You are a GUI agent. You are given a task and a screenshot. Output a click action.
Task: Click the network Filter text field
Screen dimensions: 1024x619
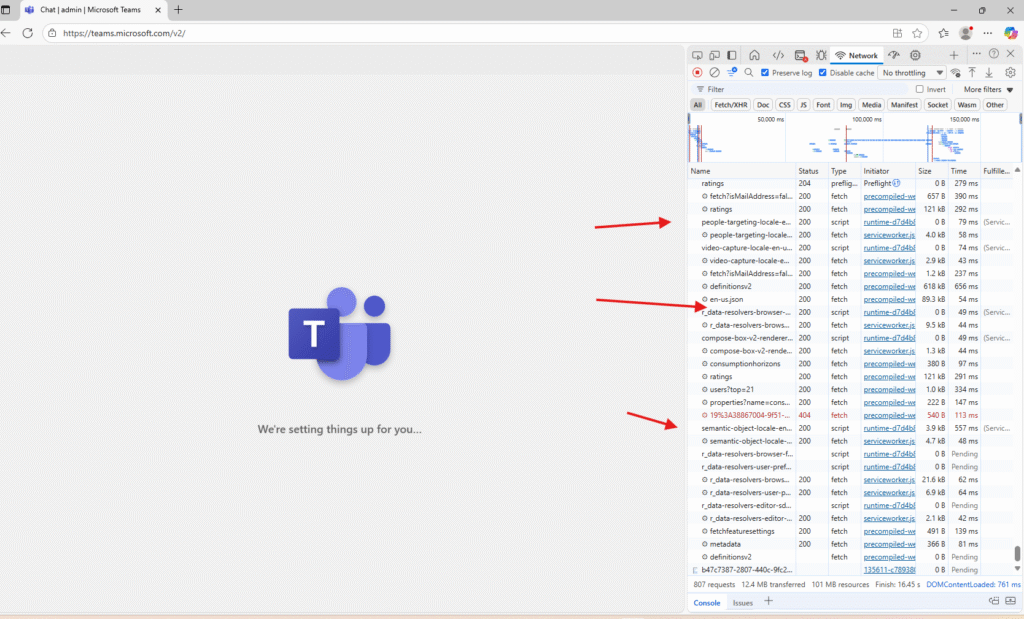tap(800, 89)
